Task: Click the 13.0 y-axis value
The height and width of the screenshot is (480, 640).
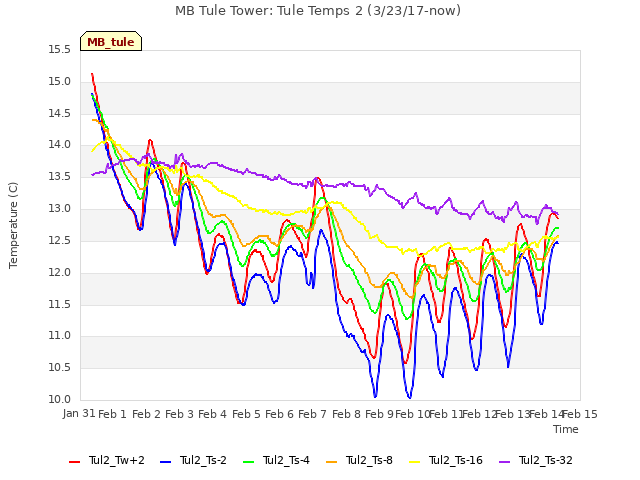Action: pos(60,209)
